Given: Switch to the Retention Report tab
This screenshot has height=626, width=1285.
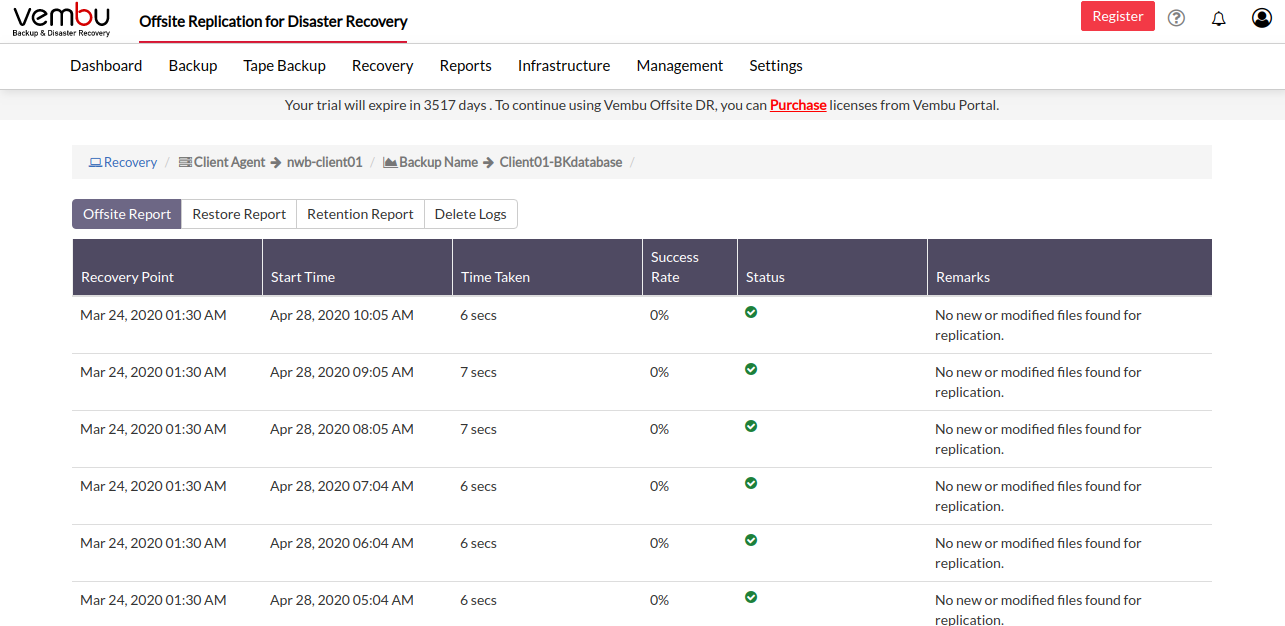Looking at the screenshot, I should (360, 214).
